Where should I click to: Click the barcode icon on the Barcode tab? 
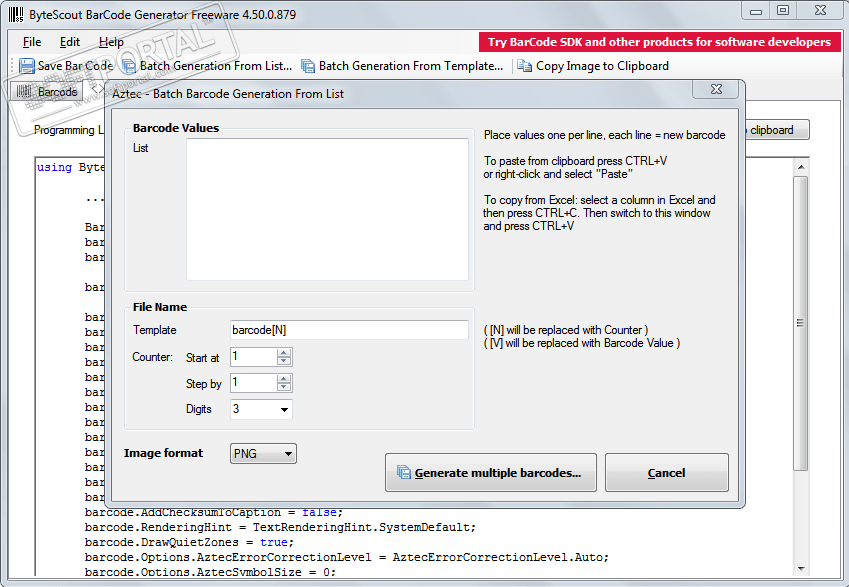click(24, 92)
